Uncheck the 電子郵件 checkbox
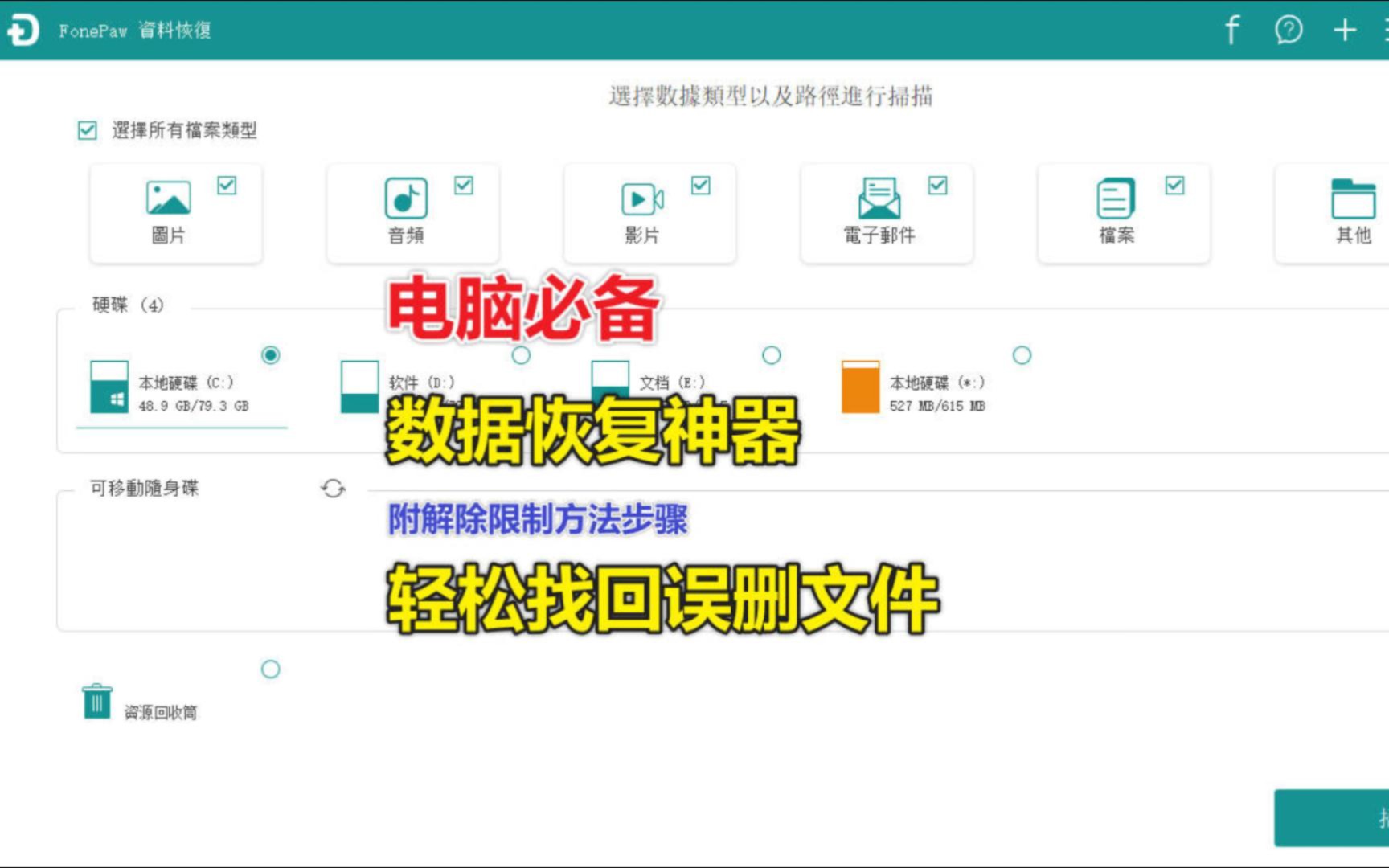The width and height of the screenshot is (1389, 868). pyautogui.click(x=938, y=186)
